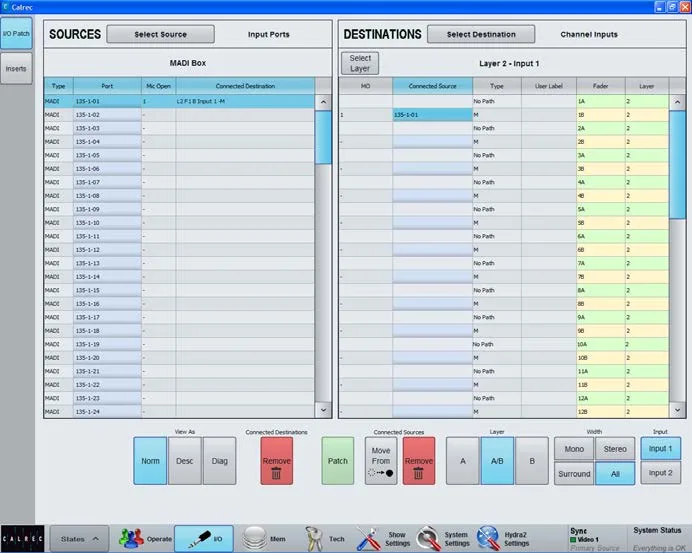Set width filter to Surround
Image resolution: width=692 pixels, height=553 pixels.
click(x=574, y=474)
